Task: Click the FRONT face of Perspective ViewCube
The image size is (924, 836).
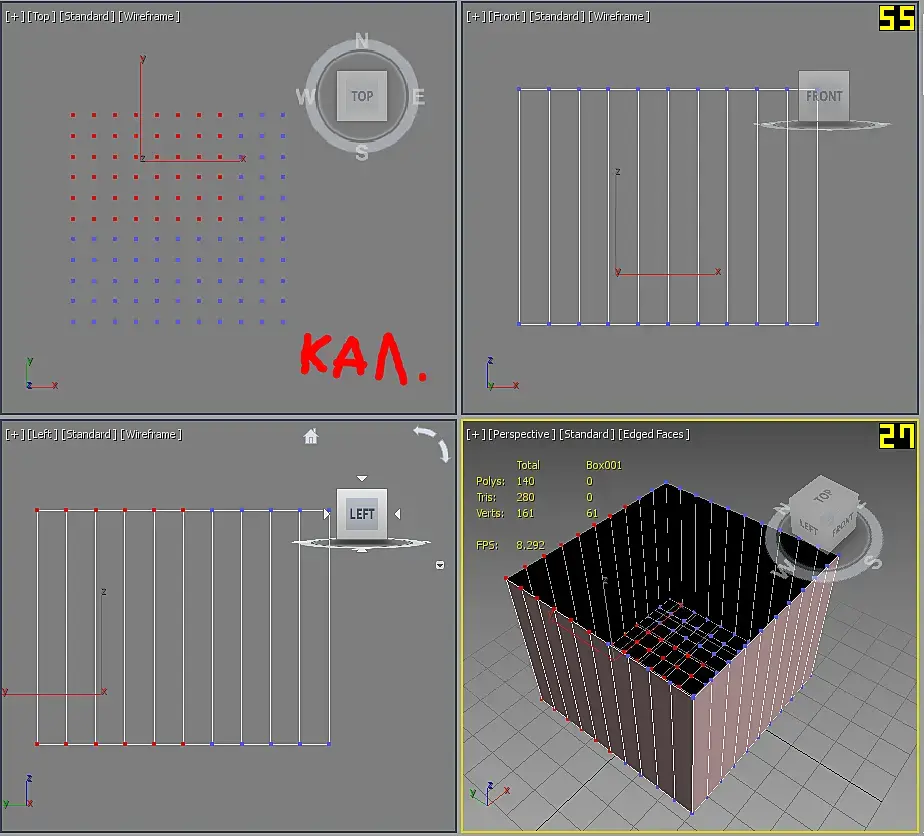Action: point(843,523)
